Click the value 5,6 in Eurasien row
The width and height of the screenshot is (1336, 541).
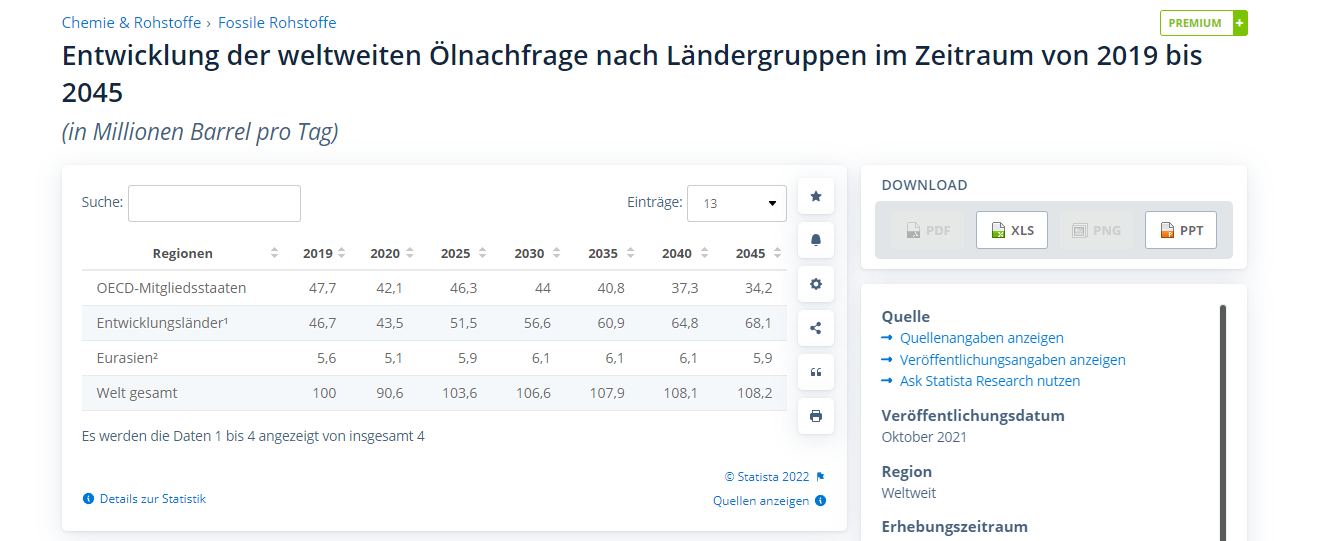326,358
